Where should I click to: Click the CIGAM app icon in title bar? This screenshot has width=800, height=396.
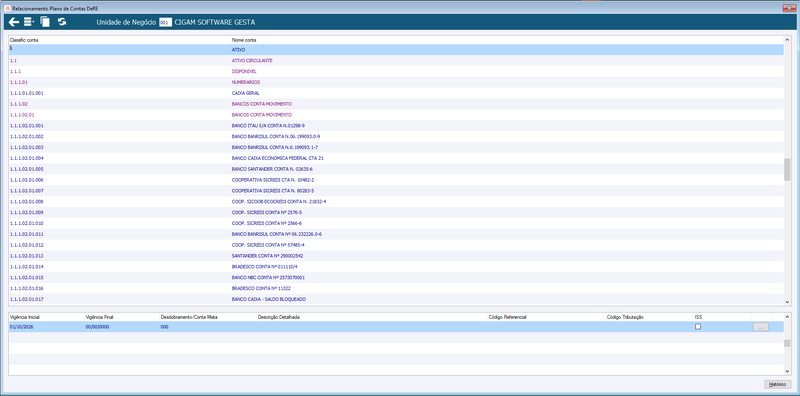7,8
